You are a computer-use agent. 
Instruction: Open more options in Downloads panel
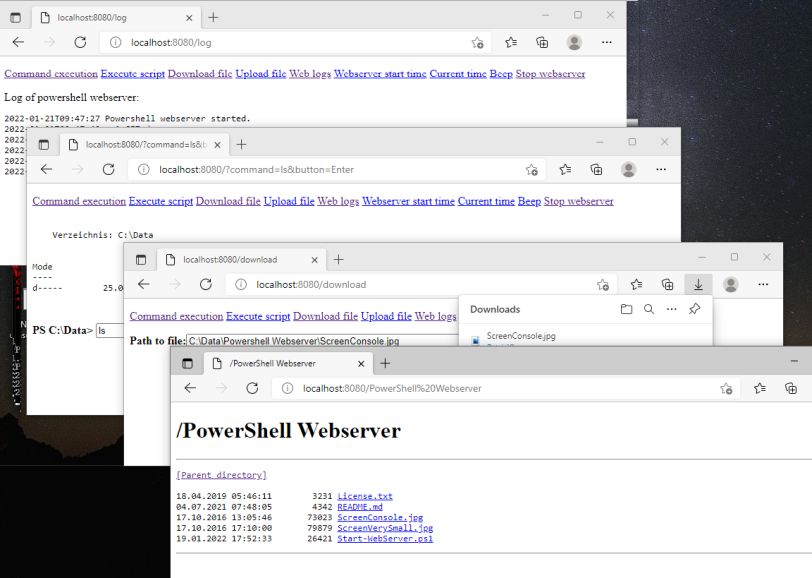(671, 309)
